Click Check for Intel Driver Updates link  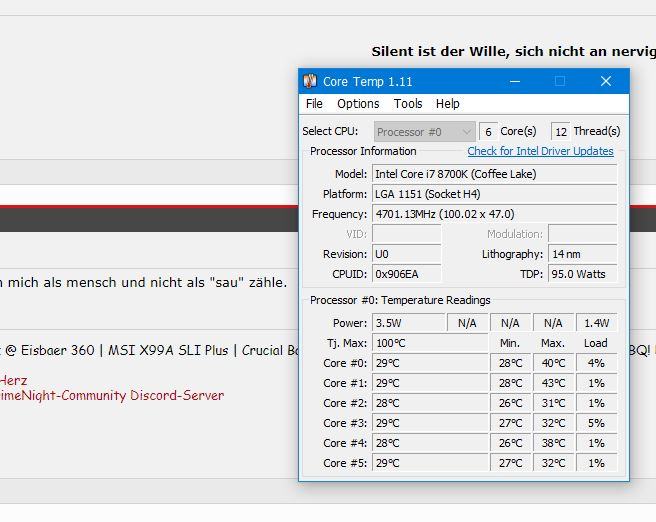(x=541, y=151)
